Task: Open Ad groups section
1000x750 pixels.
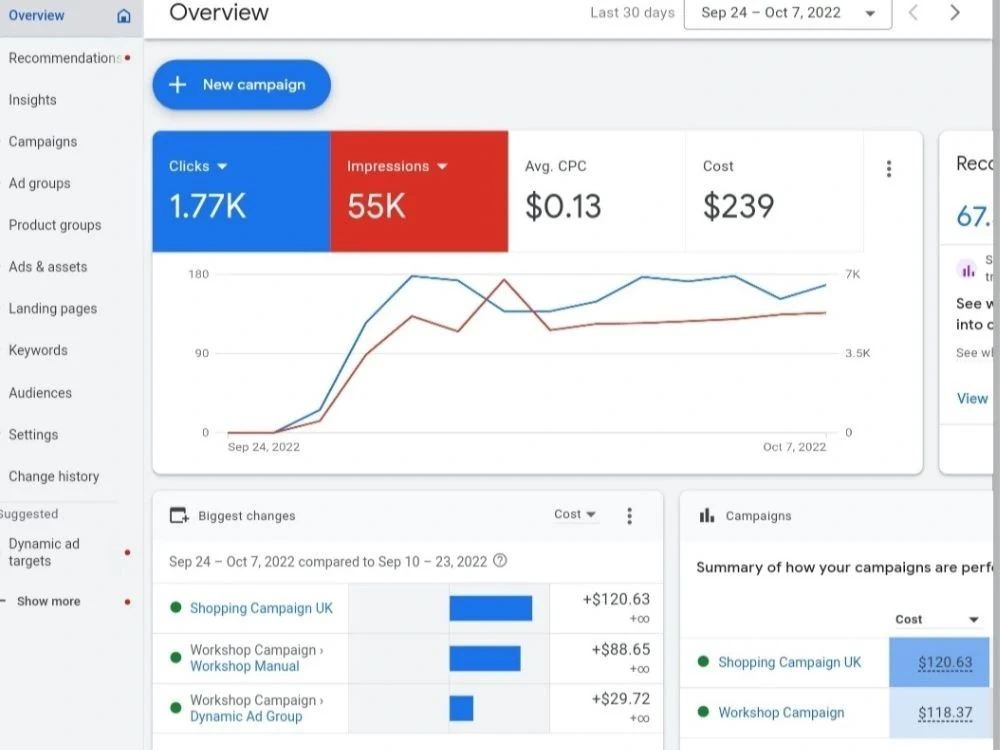Action: (x=40, y=184)
